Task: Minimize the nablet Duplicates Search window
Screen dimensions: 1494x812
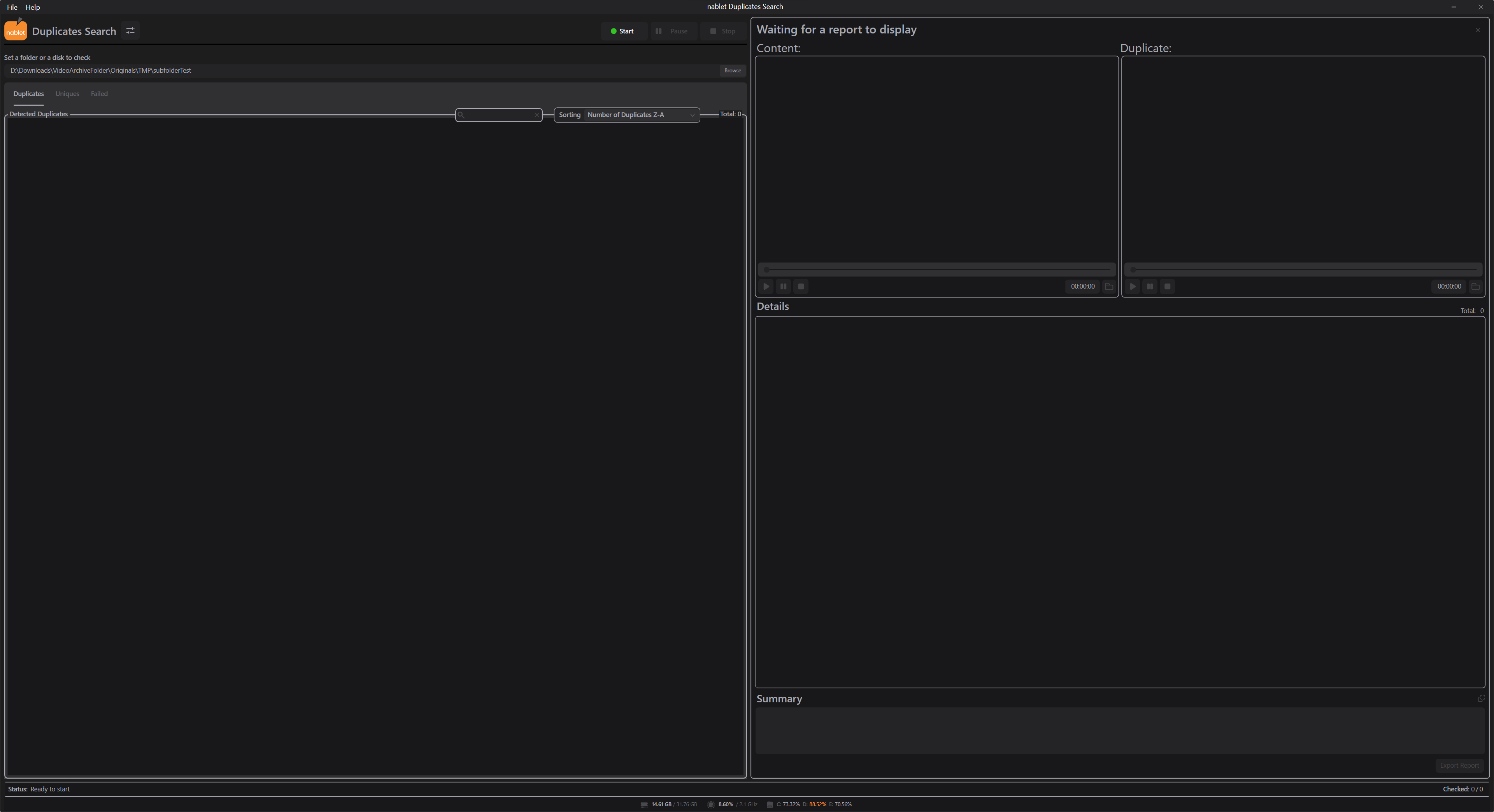Action: point(1454,7)
